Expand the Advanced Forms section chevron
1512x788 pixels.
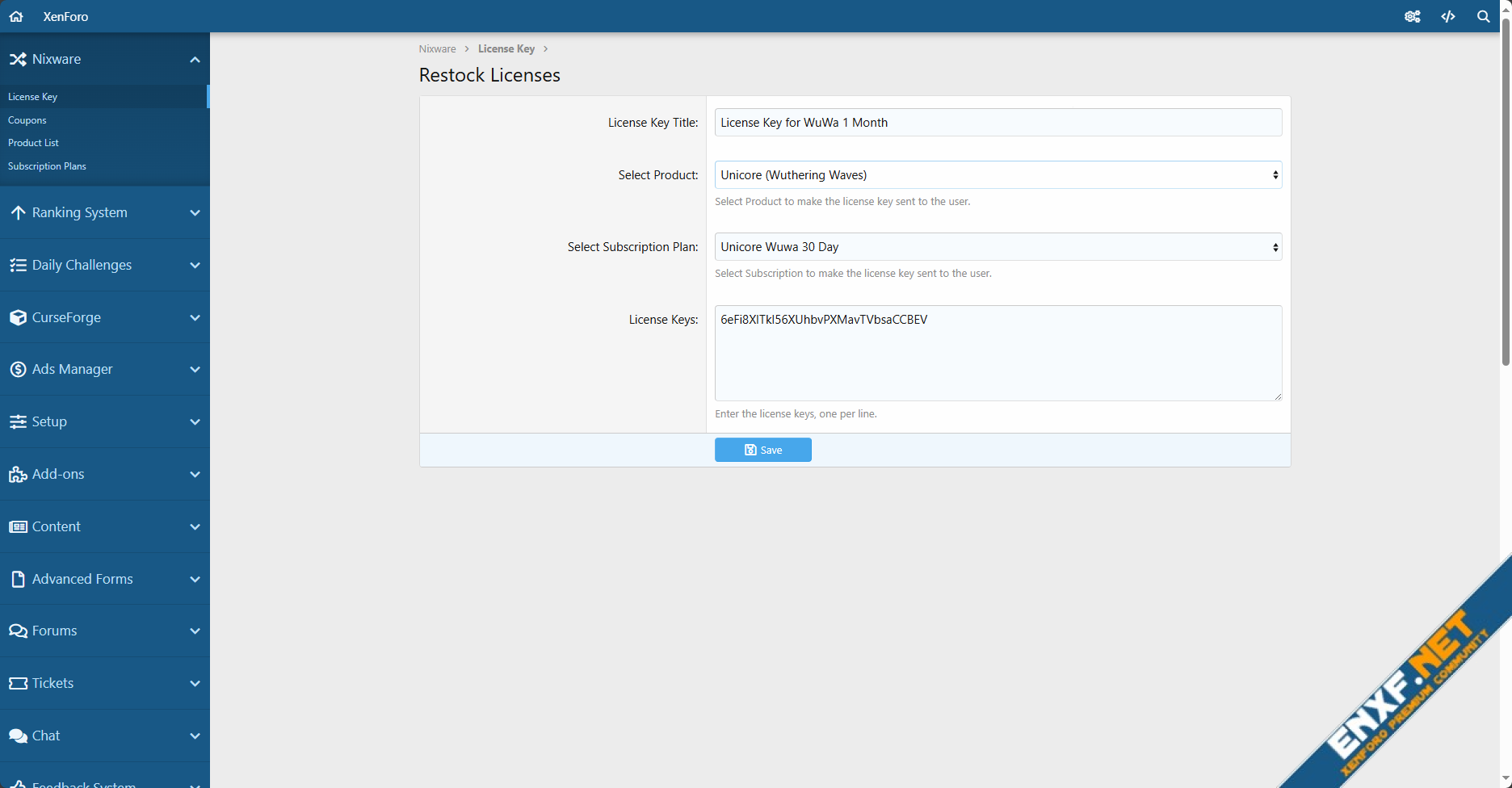[195, 579]
